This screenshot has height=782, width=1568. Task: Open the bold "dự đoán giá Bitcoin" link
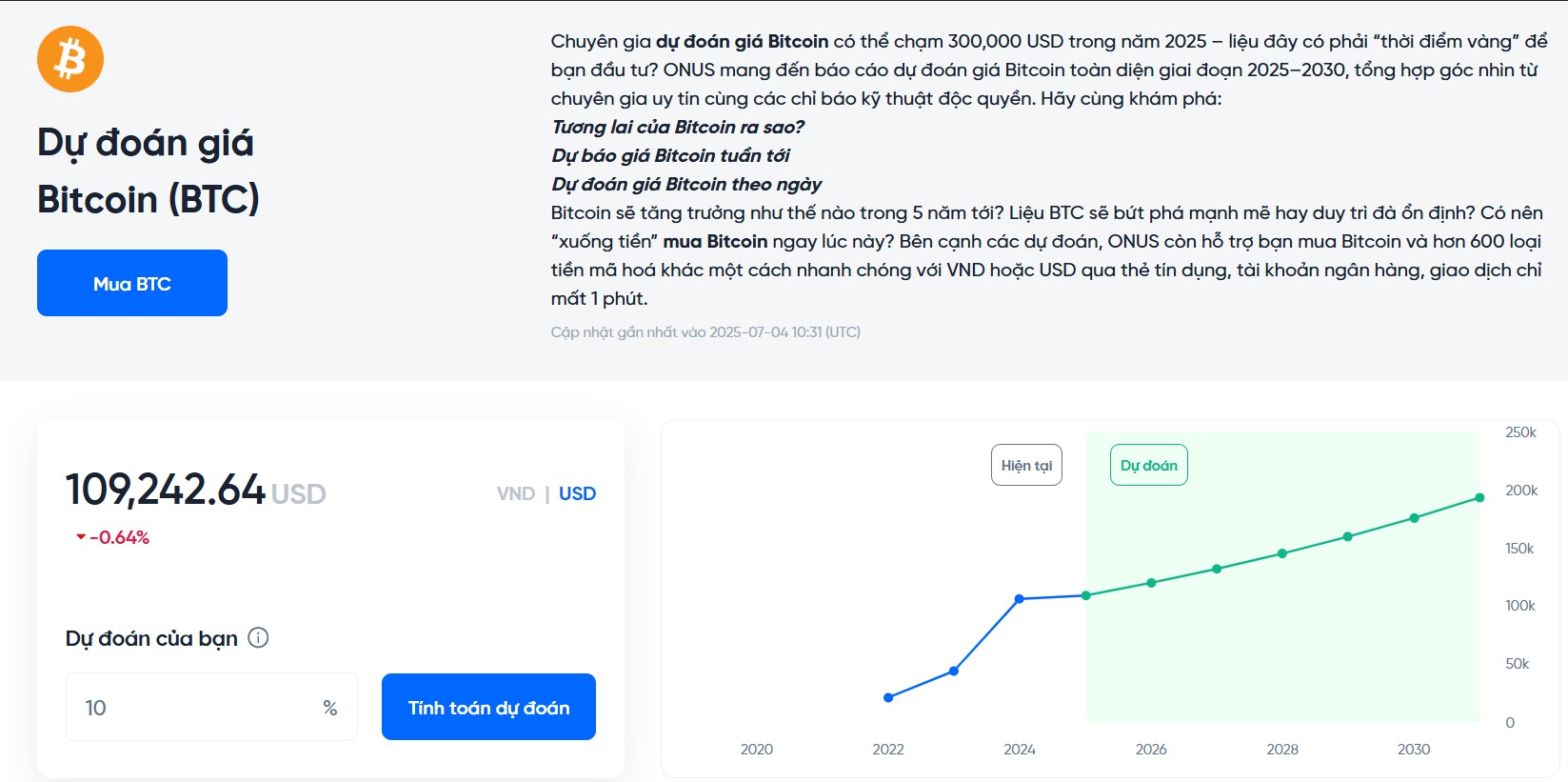click(x=742, y=41)
